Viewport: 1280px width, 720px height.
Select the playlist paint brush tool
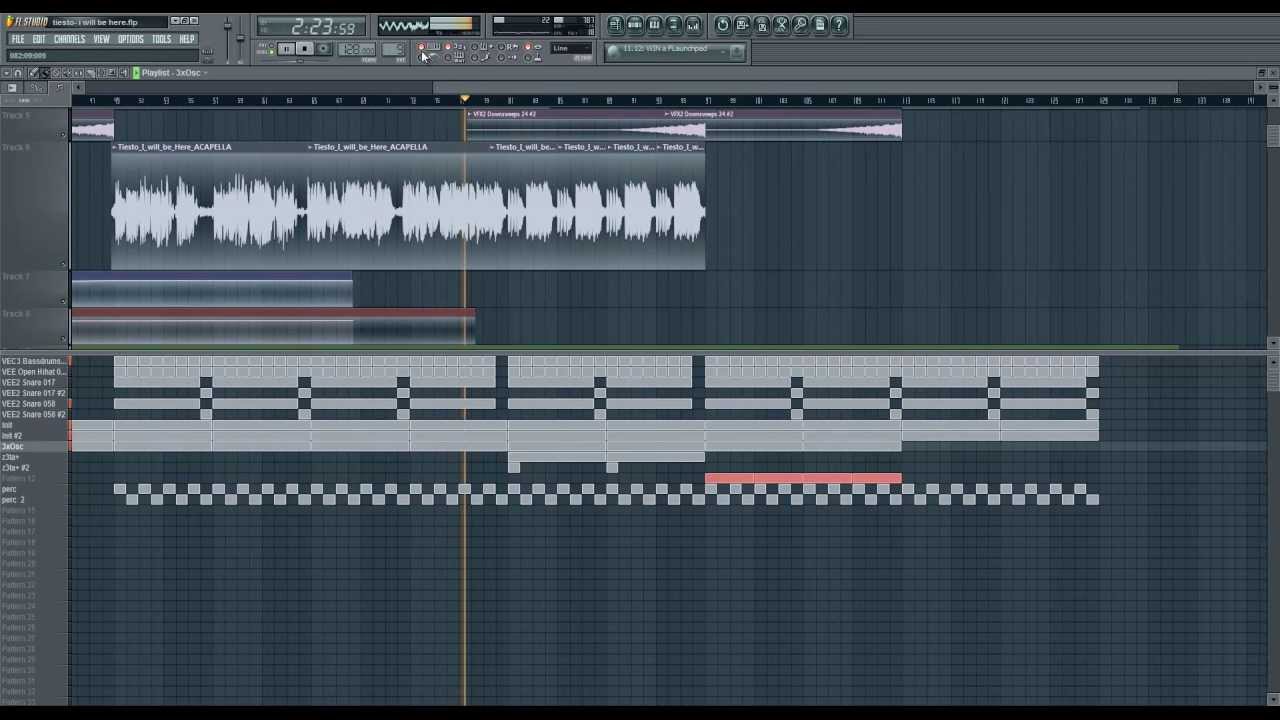45,73
